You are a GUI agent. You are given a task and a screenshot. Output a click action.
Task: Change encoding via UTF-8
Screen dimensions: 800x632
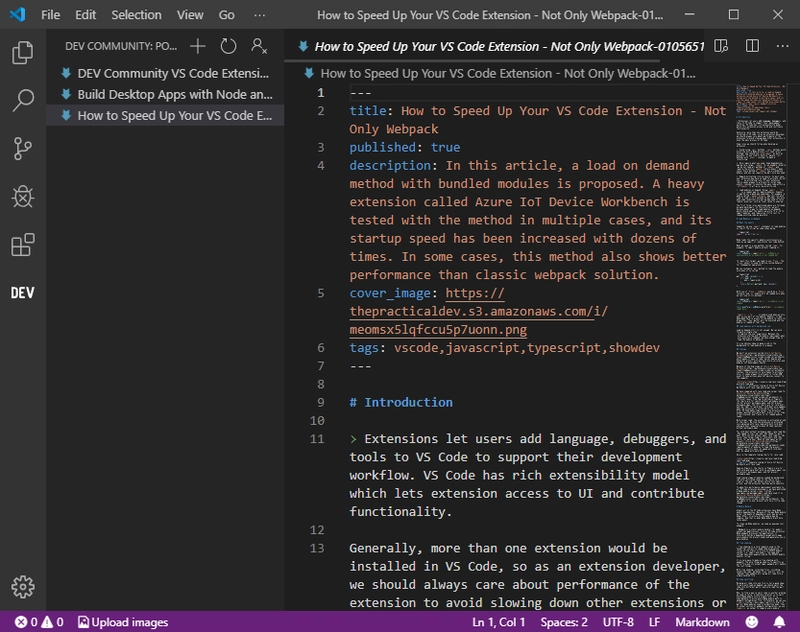click(618, 622)
